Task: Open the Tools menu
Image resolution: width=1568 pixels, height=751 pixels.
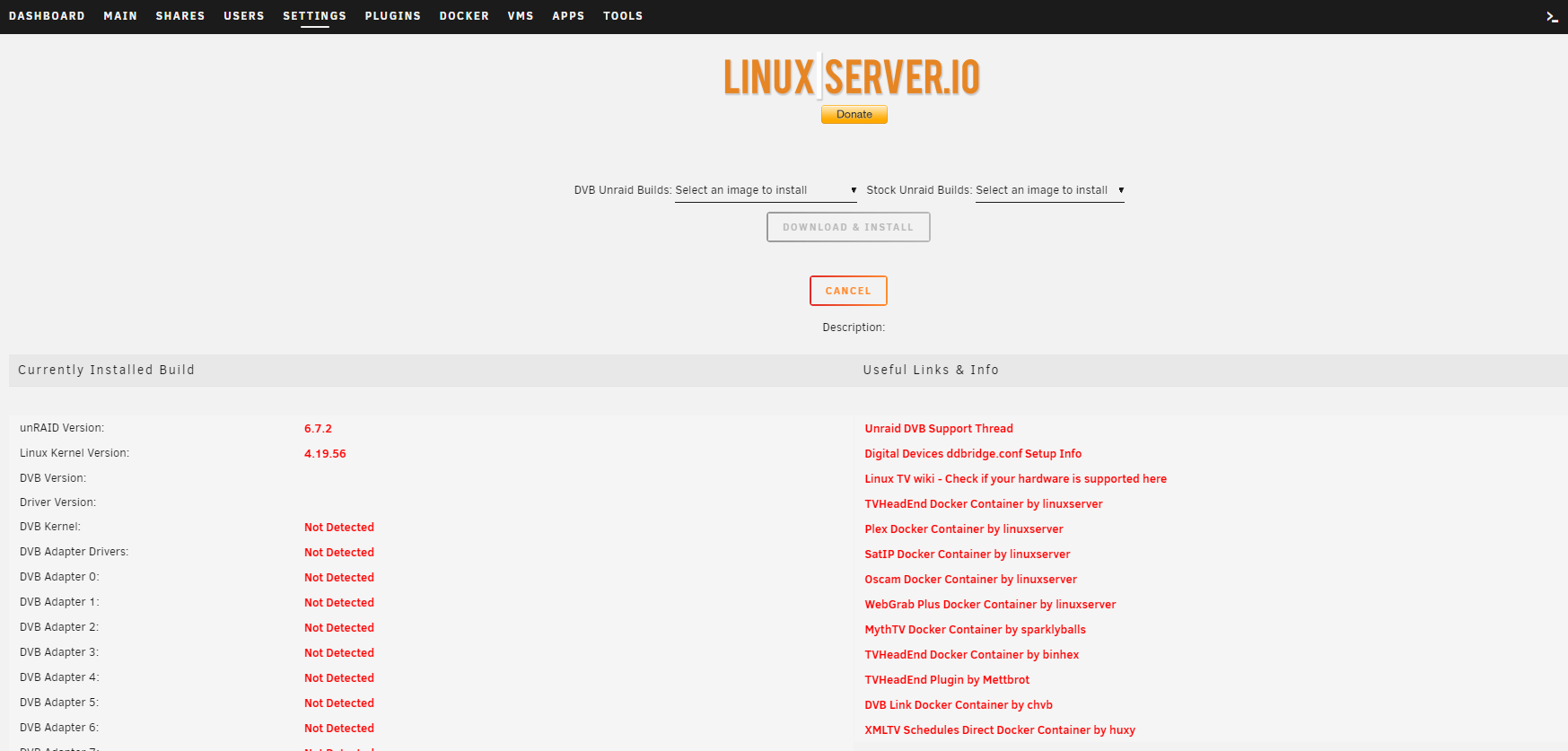Action: (x=623, y=16)
